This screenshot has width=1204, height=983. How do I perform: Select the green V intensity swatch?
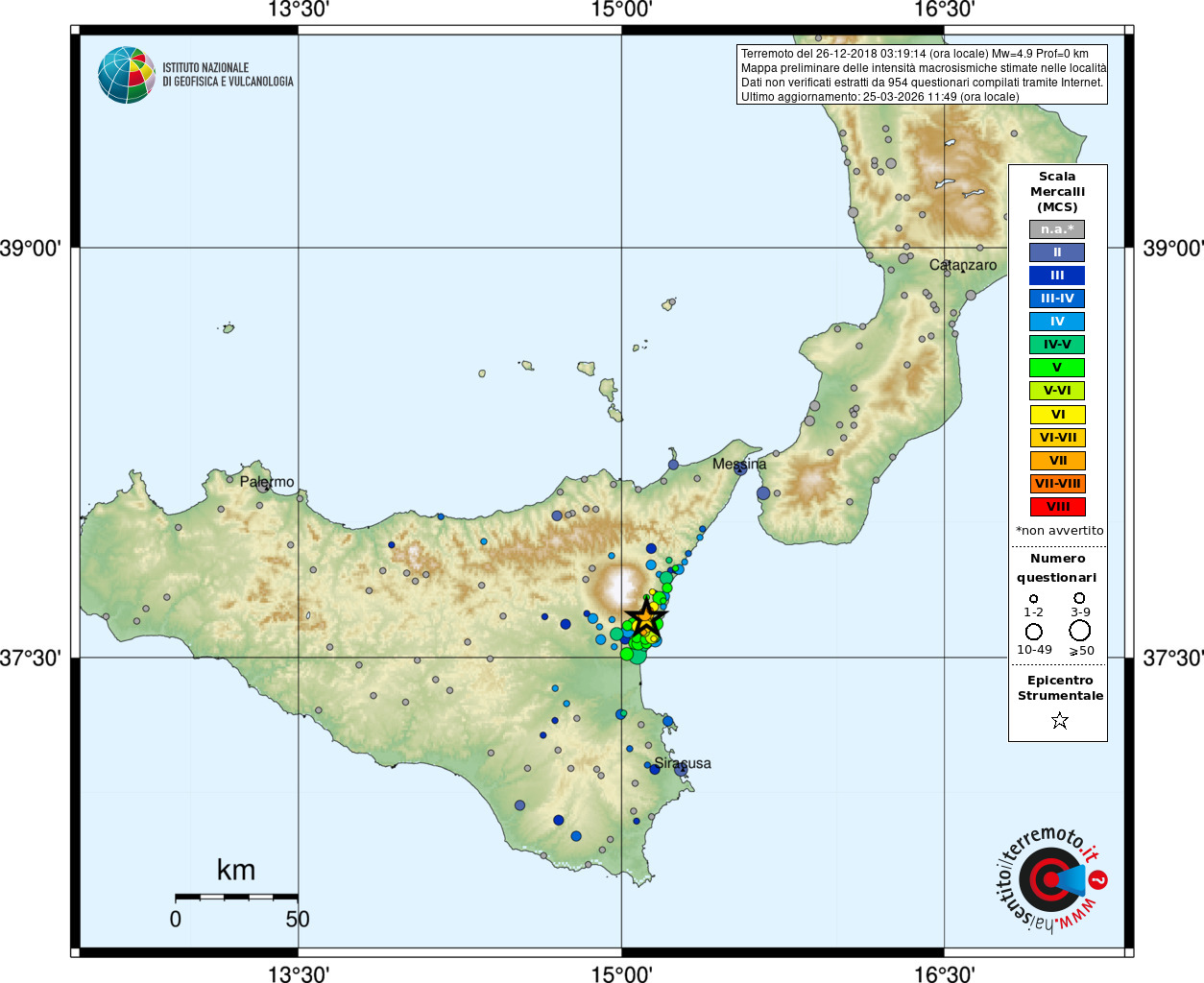coord(1057,368)
